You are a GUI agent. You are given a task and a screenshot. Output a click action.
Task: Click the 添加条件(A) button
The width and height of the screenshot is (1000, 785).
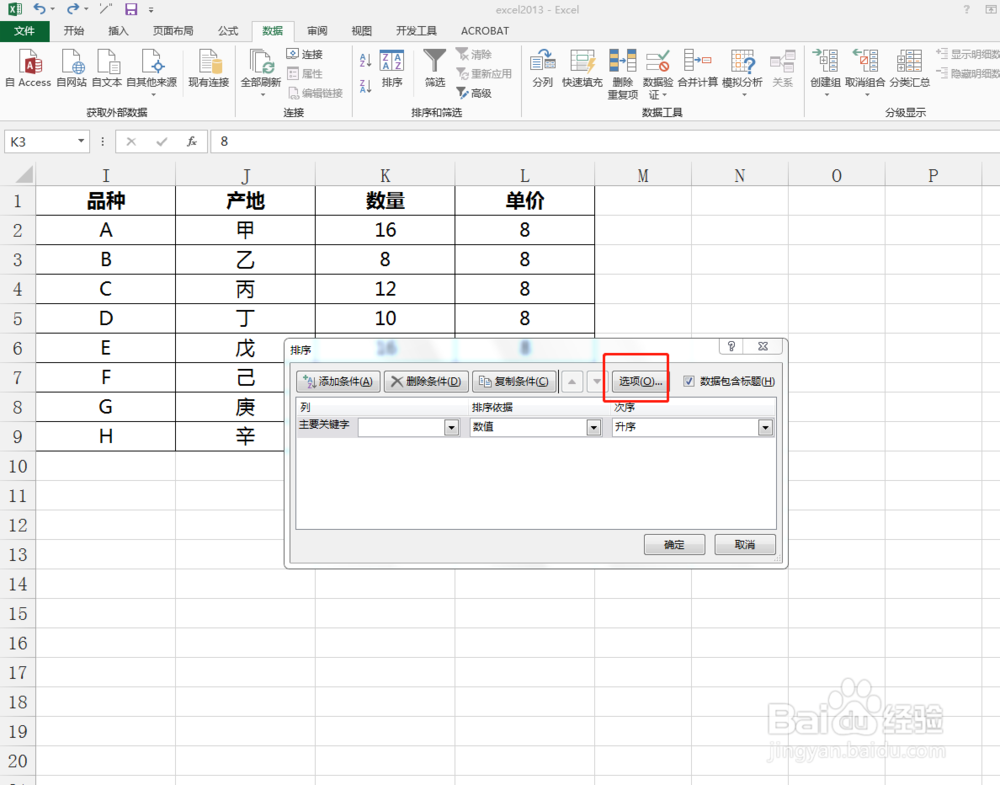point(337,381)
